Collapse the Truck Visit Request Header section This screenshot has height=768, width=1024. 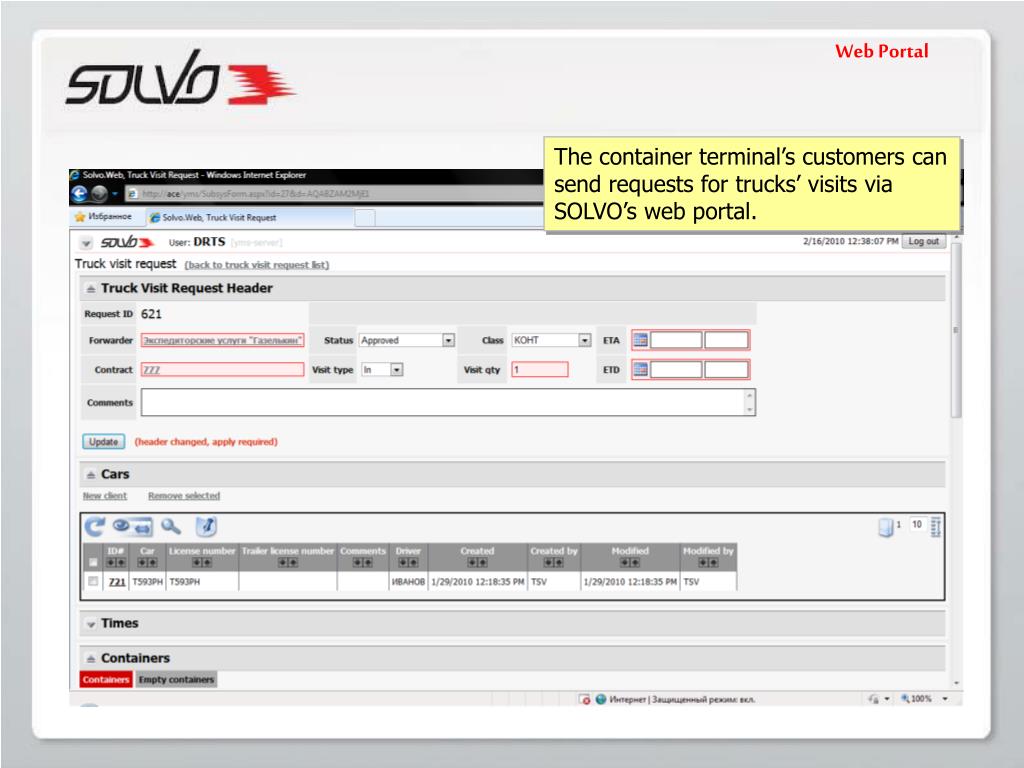91,289
